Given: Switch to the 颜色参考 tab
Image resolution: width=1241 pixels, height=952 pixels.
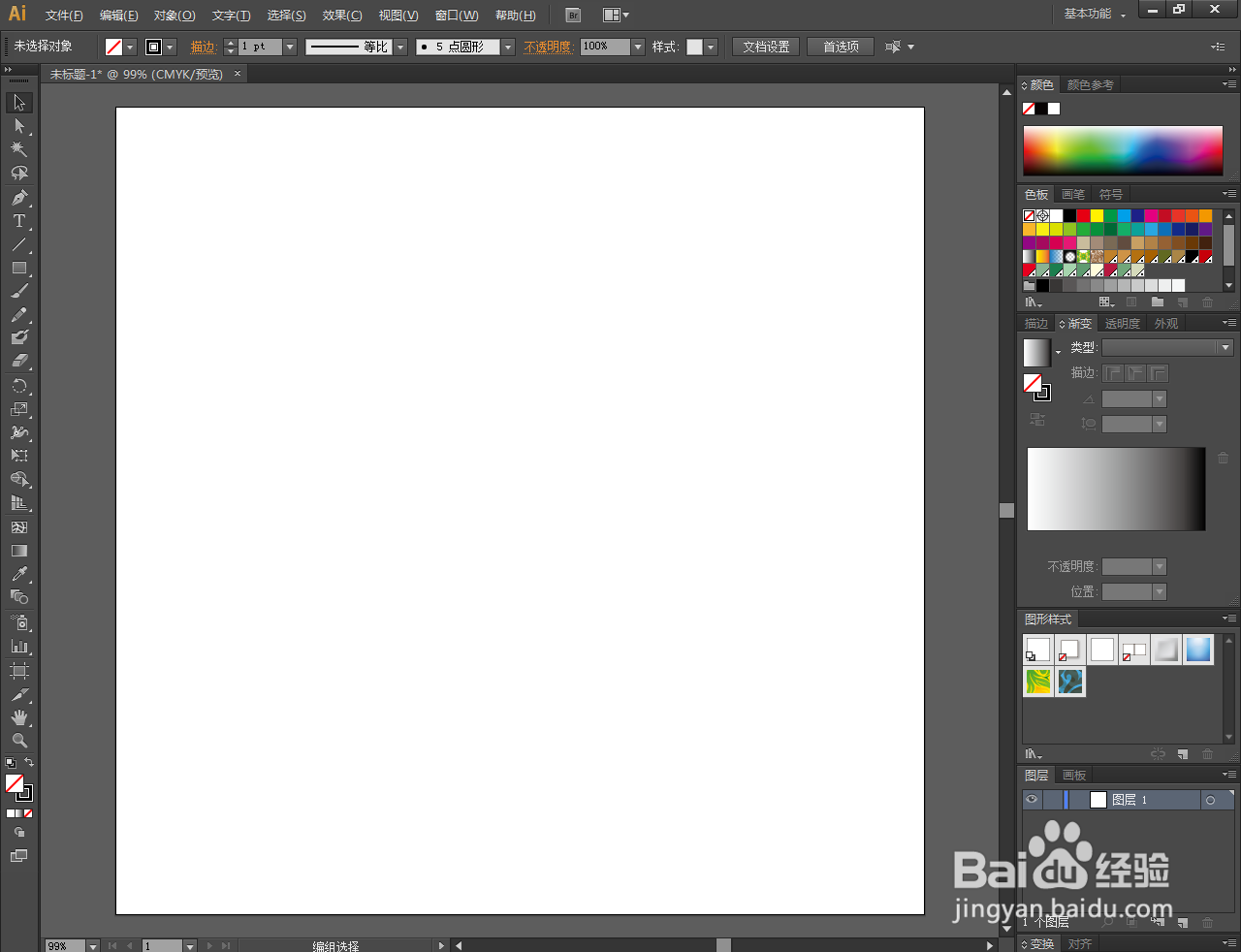Looking at the screenshot, I should click(1090, 85).
